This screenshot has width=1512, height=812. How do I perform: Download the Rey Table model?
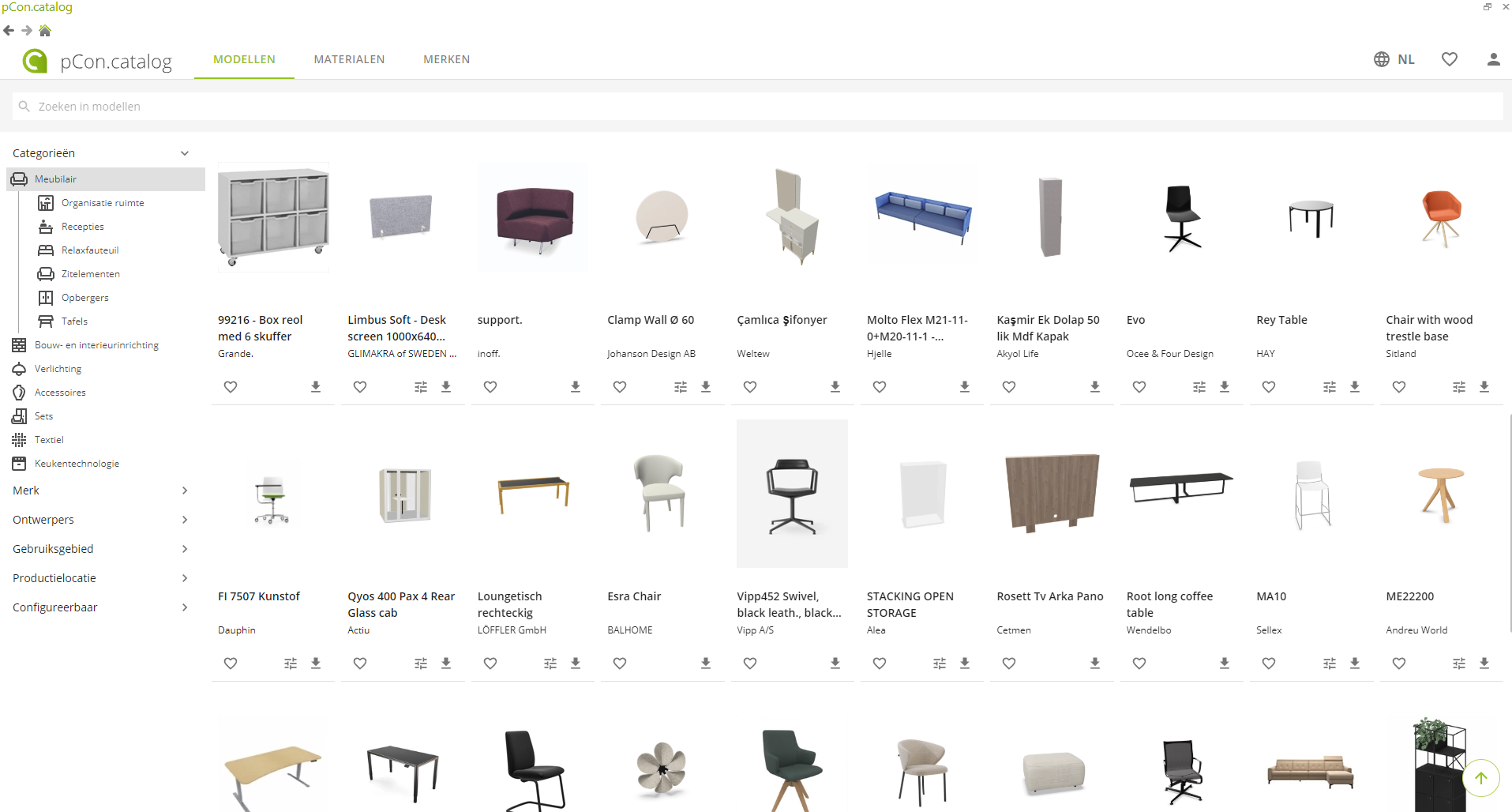tap(1355, 387)
